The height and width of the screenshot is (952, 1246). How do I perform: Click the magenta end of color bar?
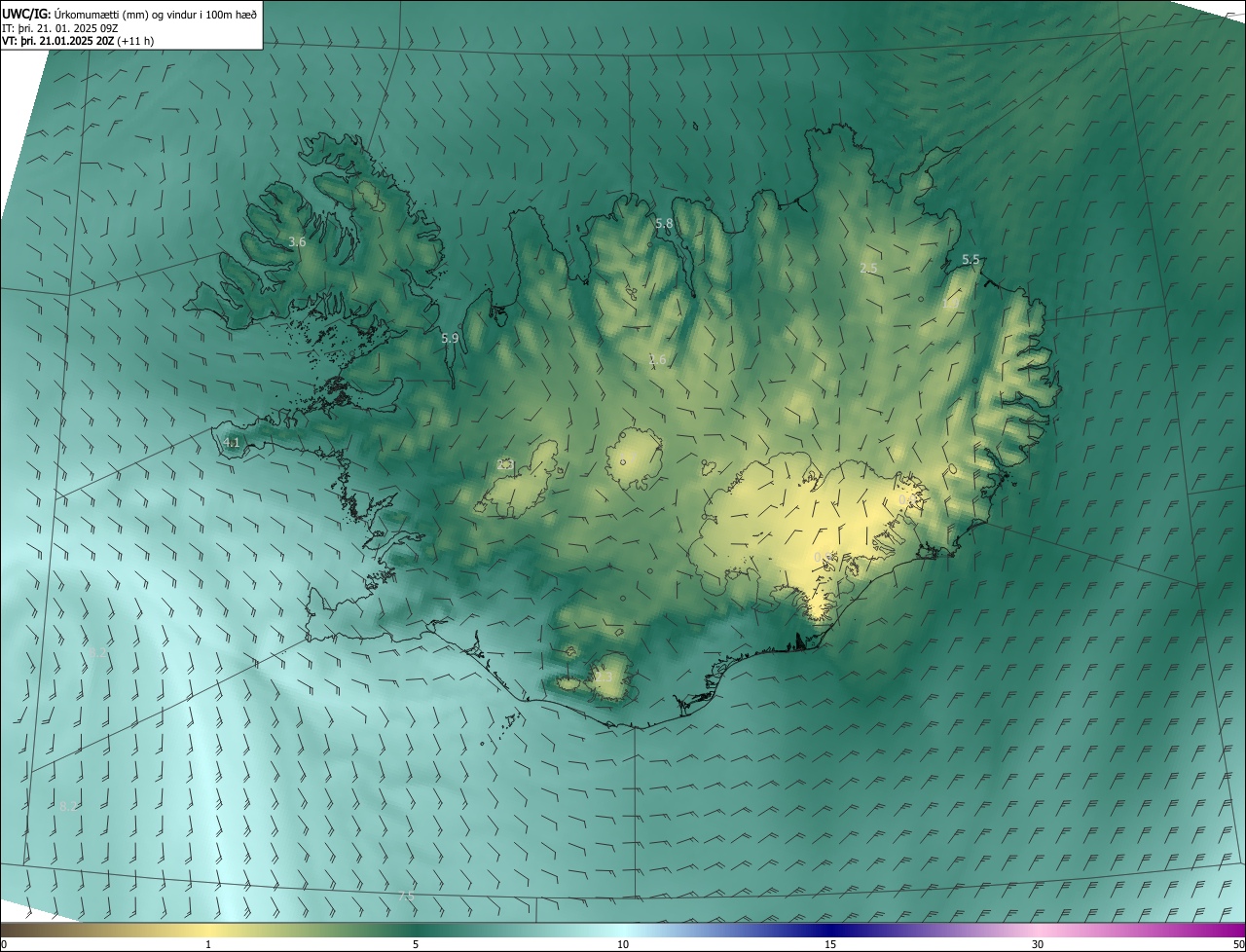point(1231,931)
